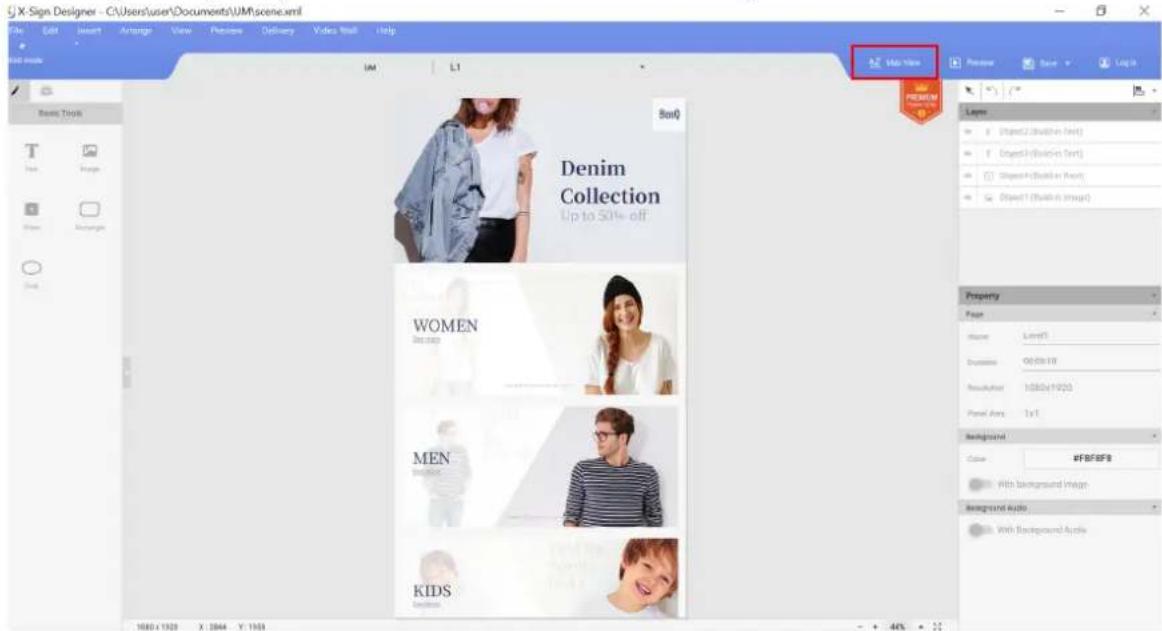Click the Panel Area value 1x1

[1031, 414]
